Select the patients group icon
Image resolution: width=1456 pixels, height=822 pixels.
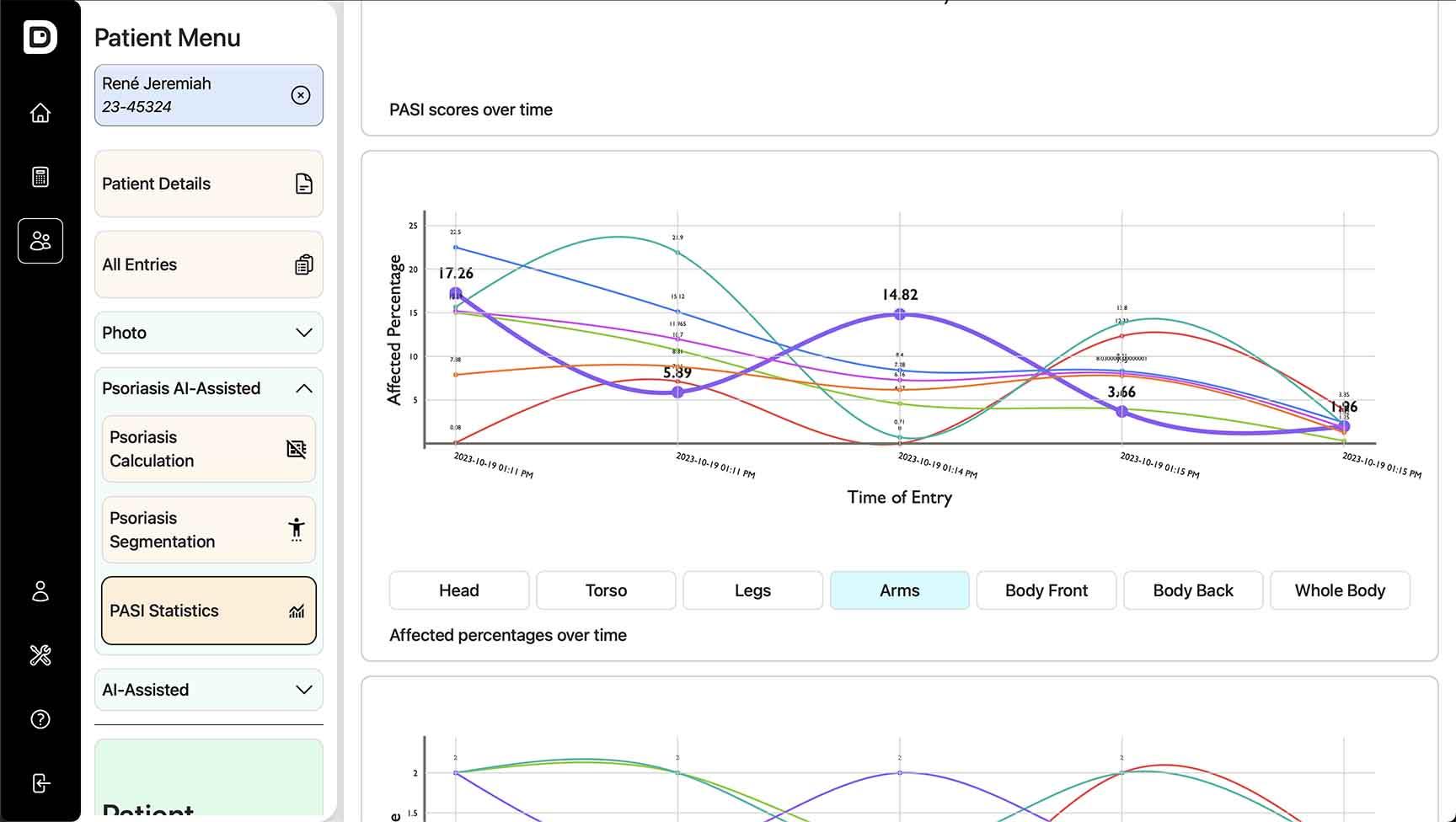click(x=40, y=241)
